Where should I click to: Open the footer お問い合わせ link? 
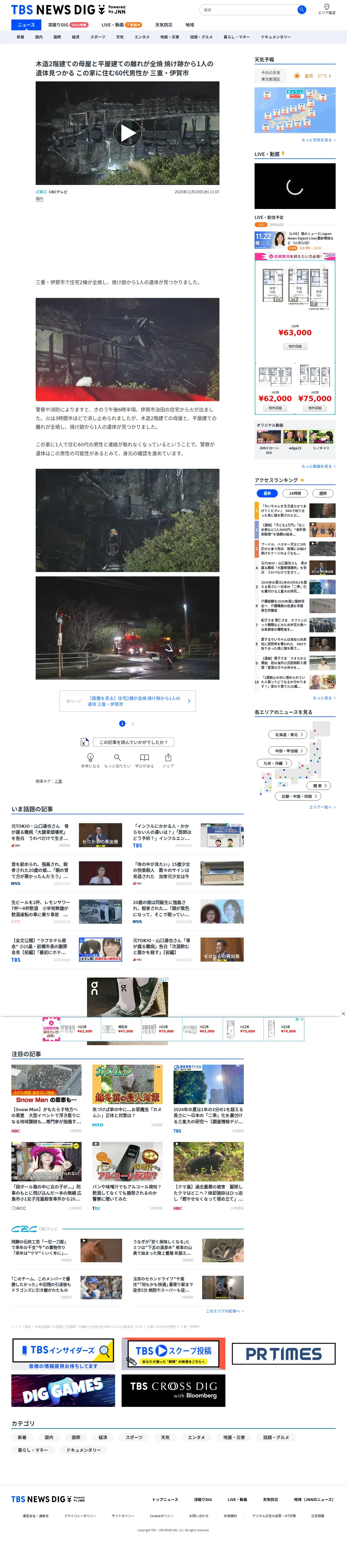198,1516
